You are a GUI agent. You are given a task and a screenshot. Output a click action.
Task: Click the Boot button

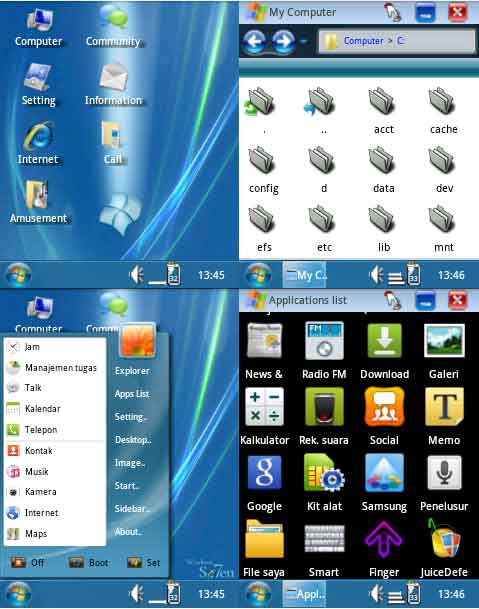89,562
